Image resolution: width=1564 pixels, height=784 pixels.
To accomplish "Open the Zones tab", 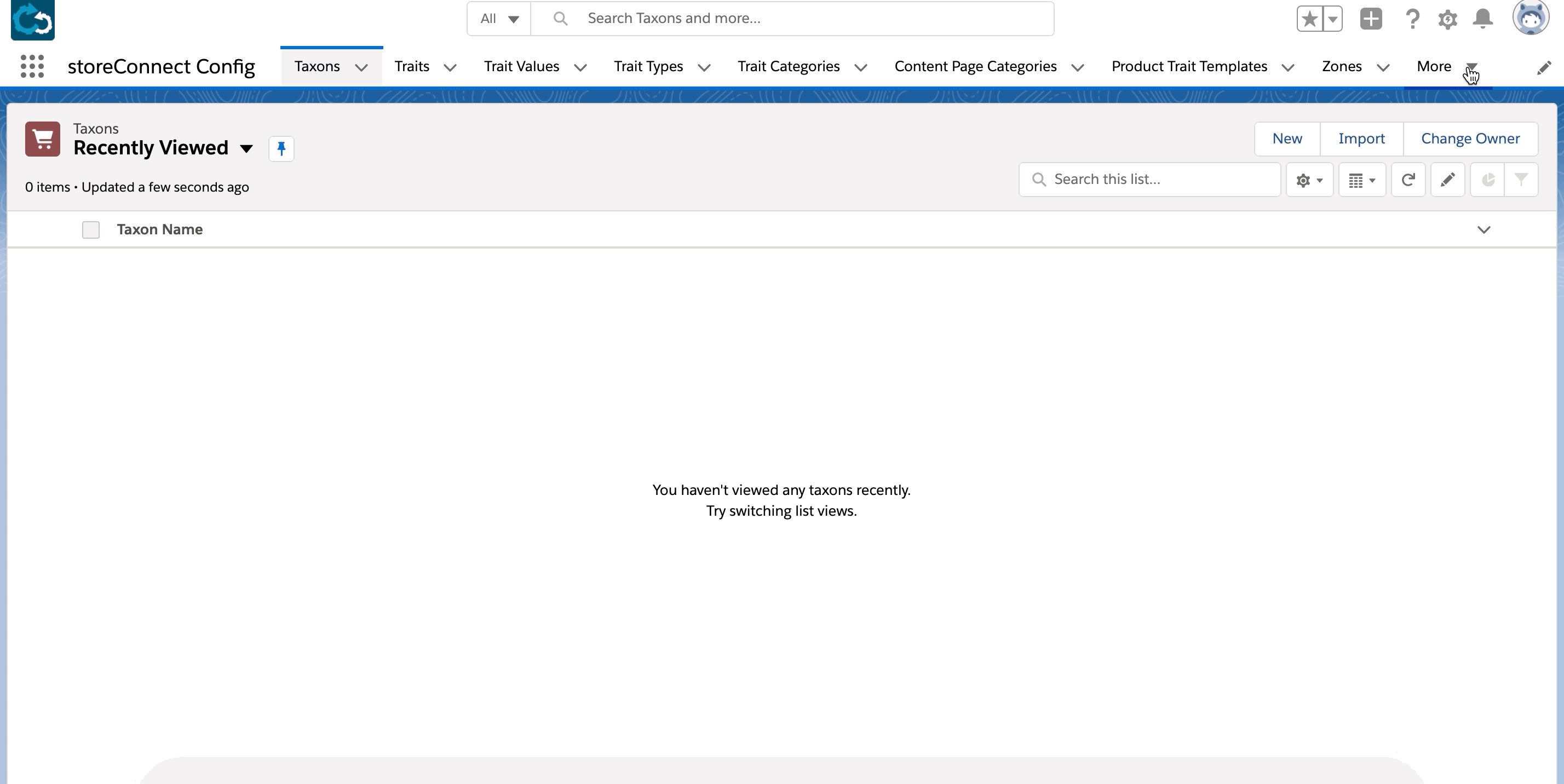I will (1342, 67).
